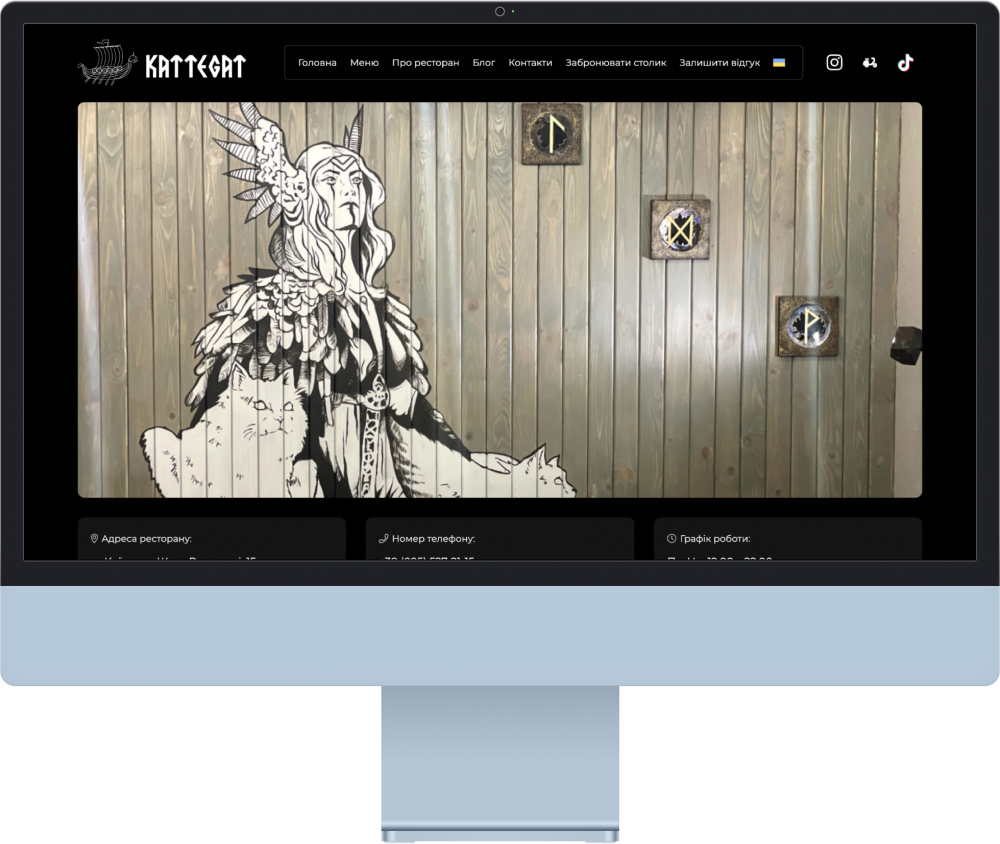Image resolution: width=1000 pixels, height=844 pixels.
Task: Click the map pin address icon
Action: click(x=94, y=538)
